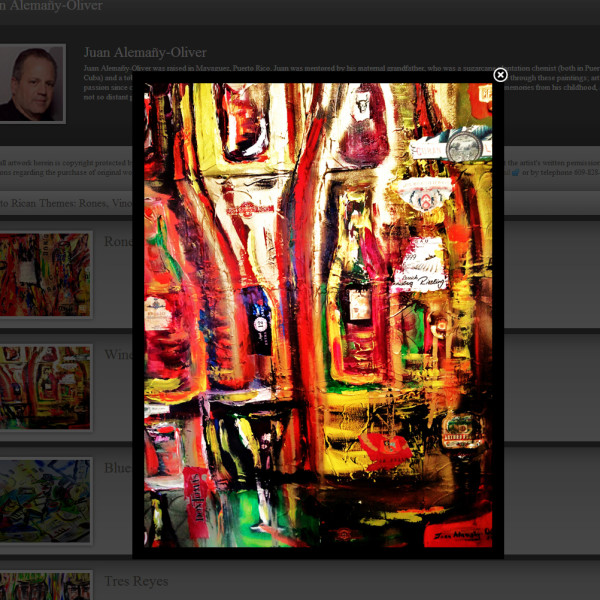Open the artist portrait photo
The width and height of the screenshot is (600, 600).
point(31,84)
